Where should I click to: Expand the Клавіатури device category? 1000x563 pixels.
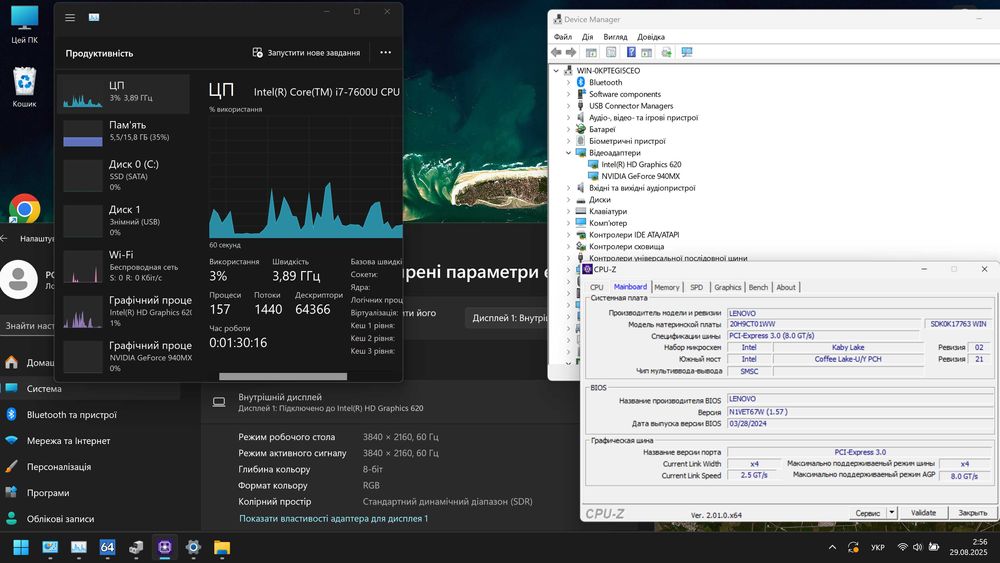[x=569, y=212]
